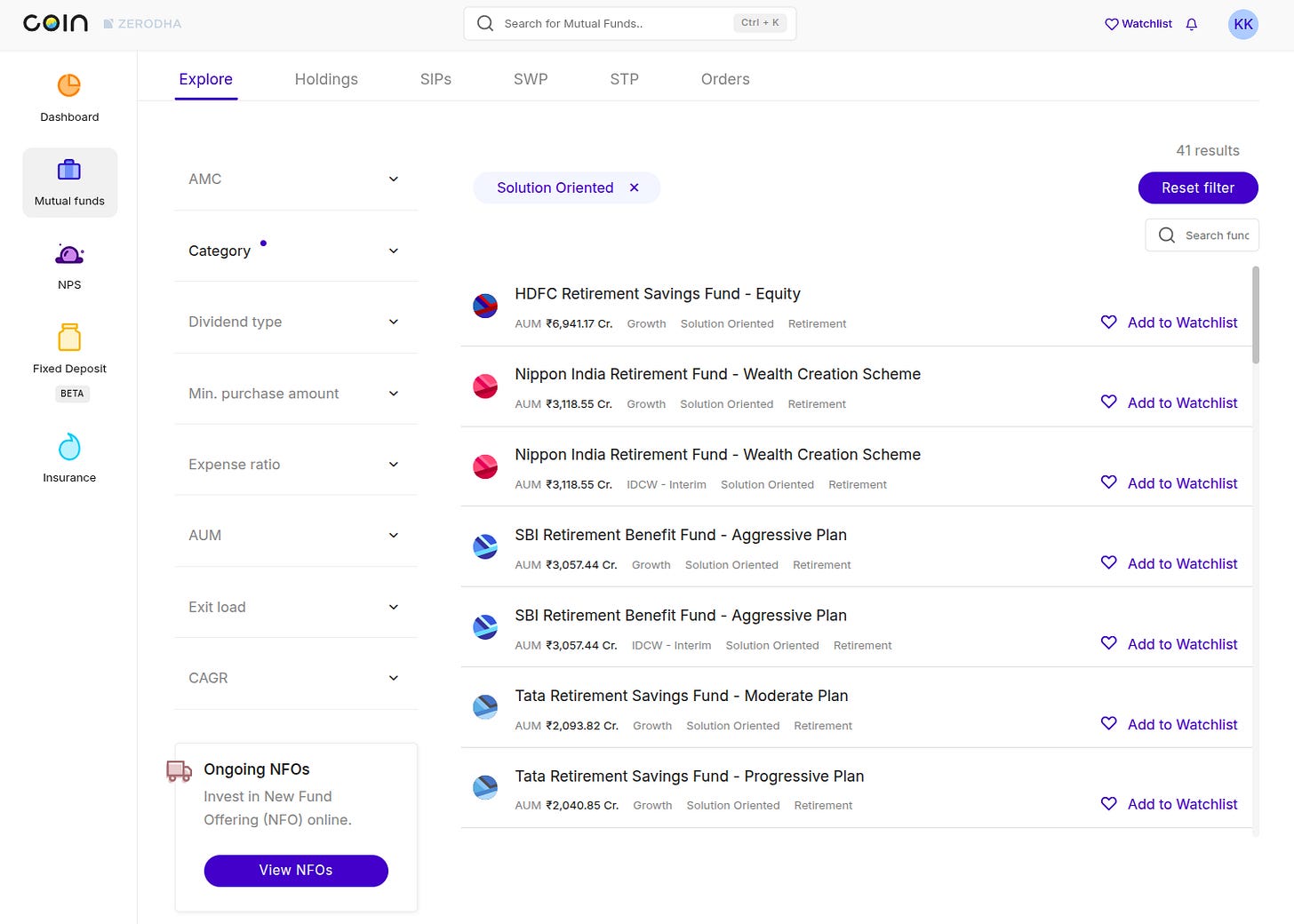Click the notifications bell icon
1294x924 pixels.
pyautogui.click(x=1192, y=24)
